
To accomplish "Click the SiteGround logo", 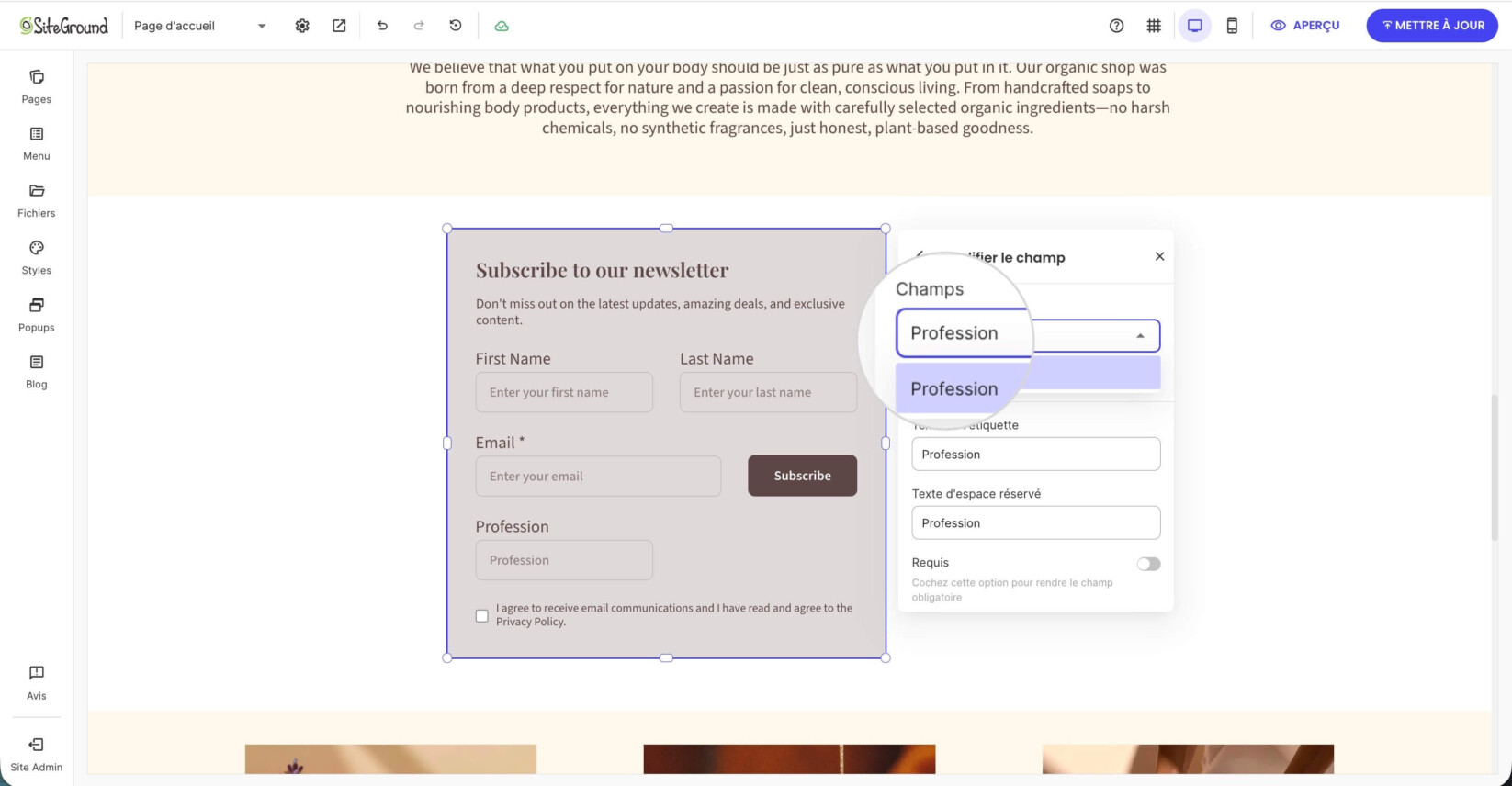I will (x=64, y=26).
